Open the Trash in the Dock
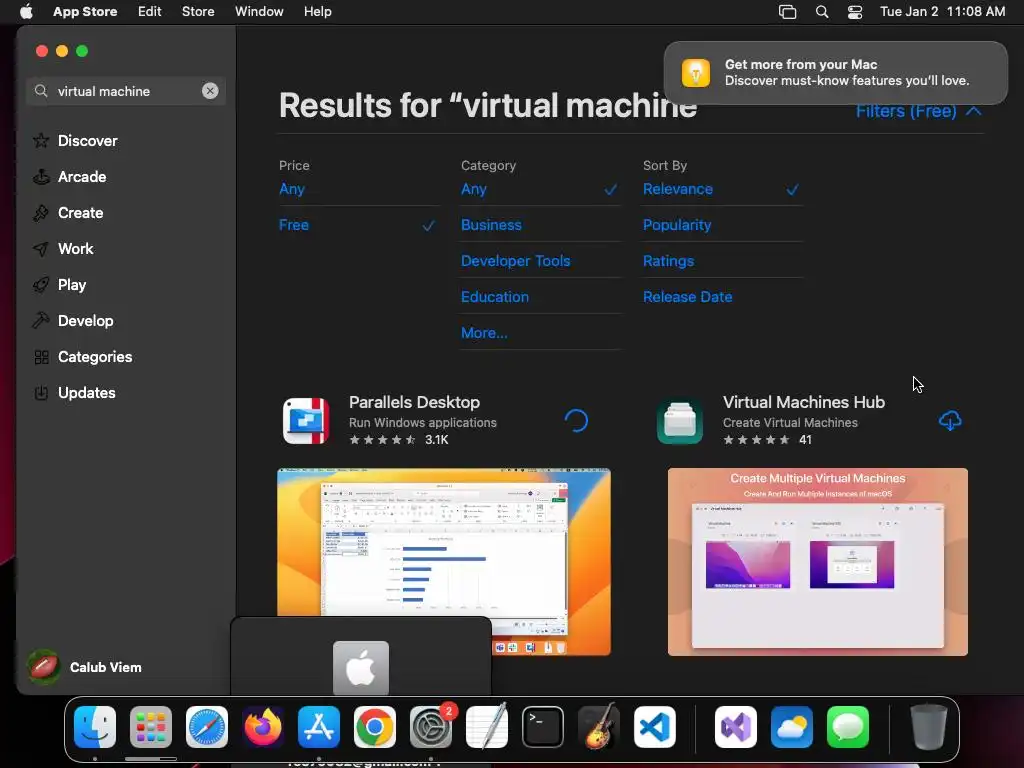1024x768 pixels. click(929, 726)
